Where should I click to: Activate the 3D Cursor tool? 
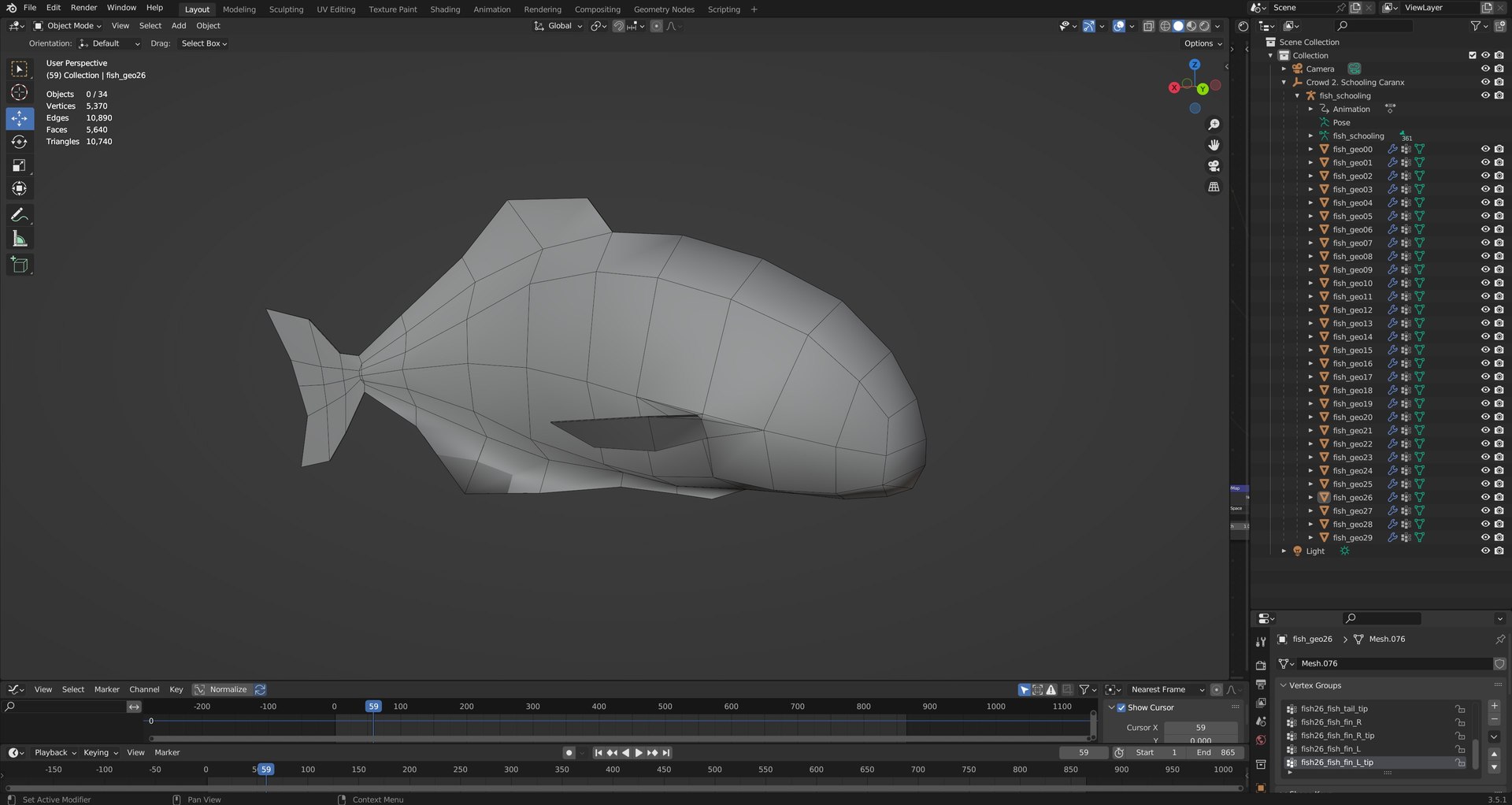(20, 93)
